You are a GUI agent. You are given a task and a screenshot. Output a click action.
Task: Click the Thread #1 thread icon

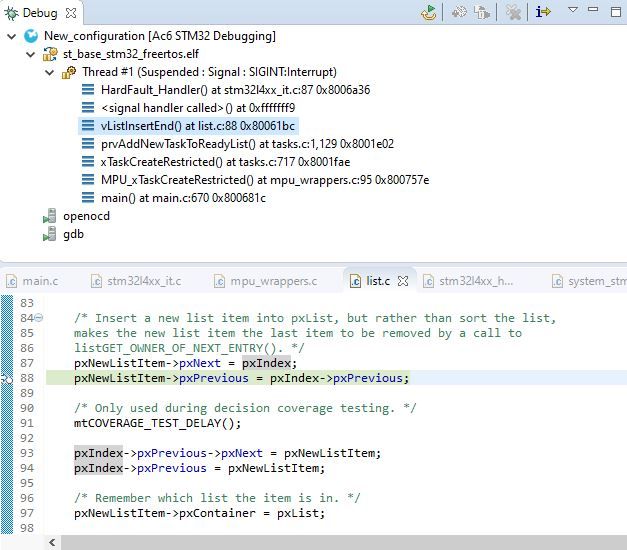(69, 72)
